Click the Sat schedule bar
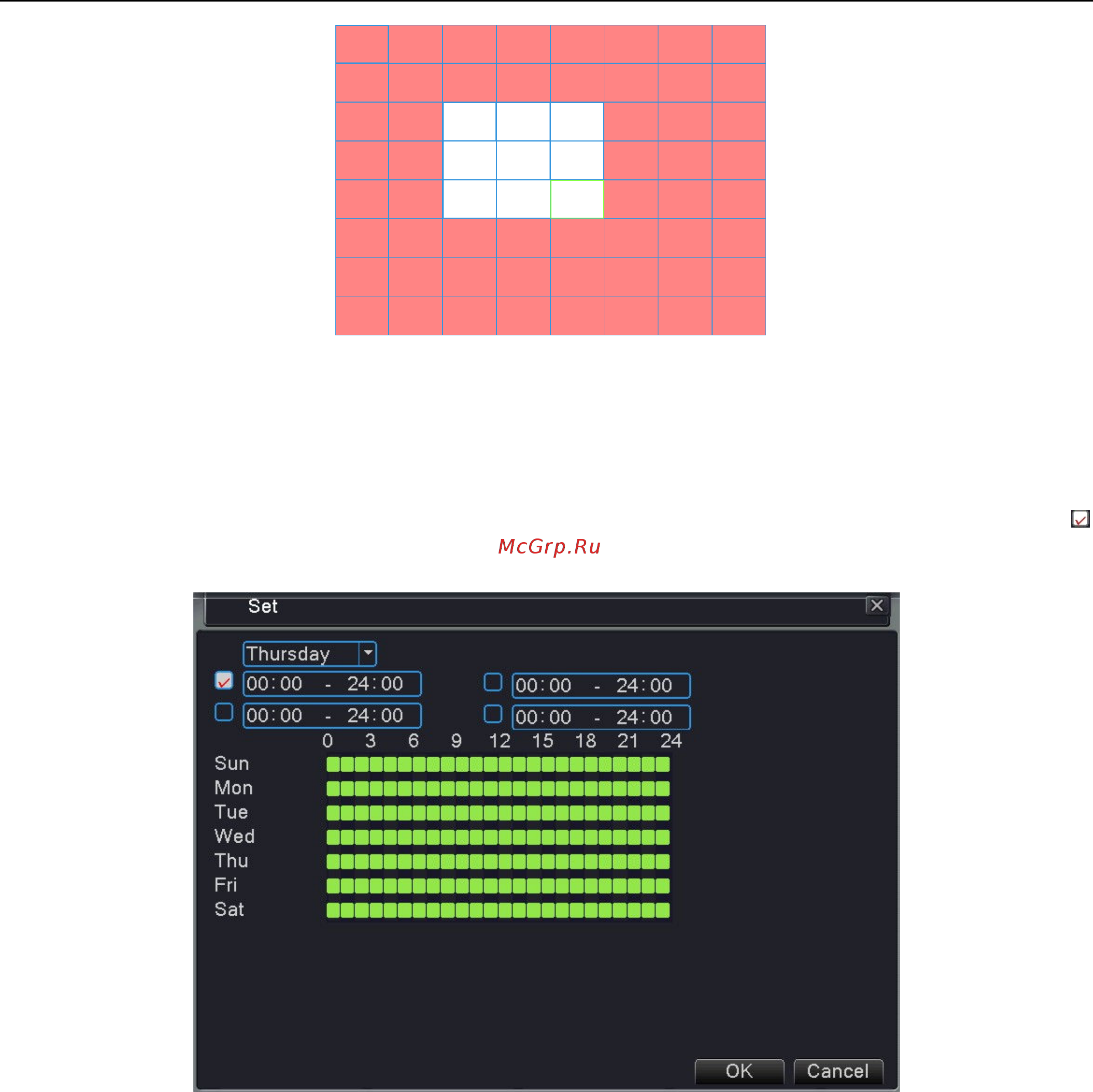This screenshot has width=1093, height=1092. point(498,910)
